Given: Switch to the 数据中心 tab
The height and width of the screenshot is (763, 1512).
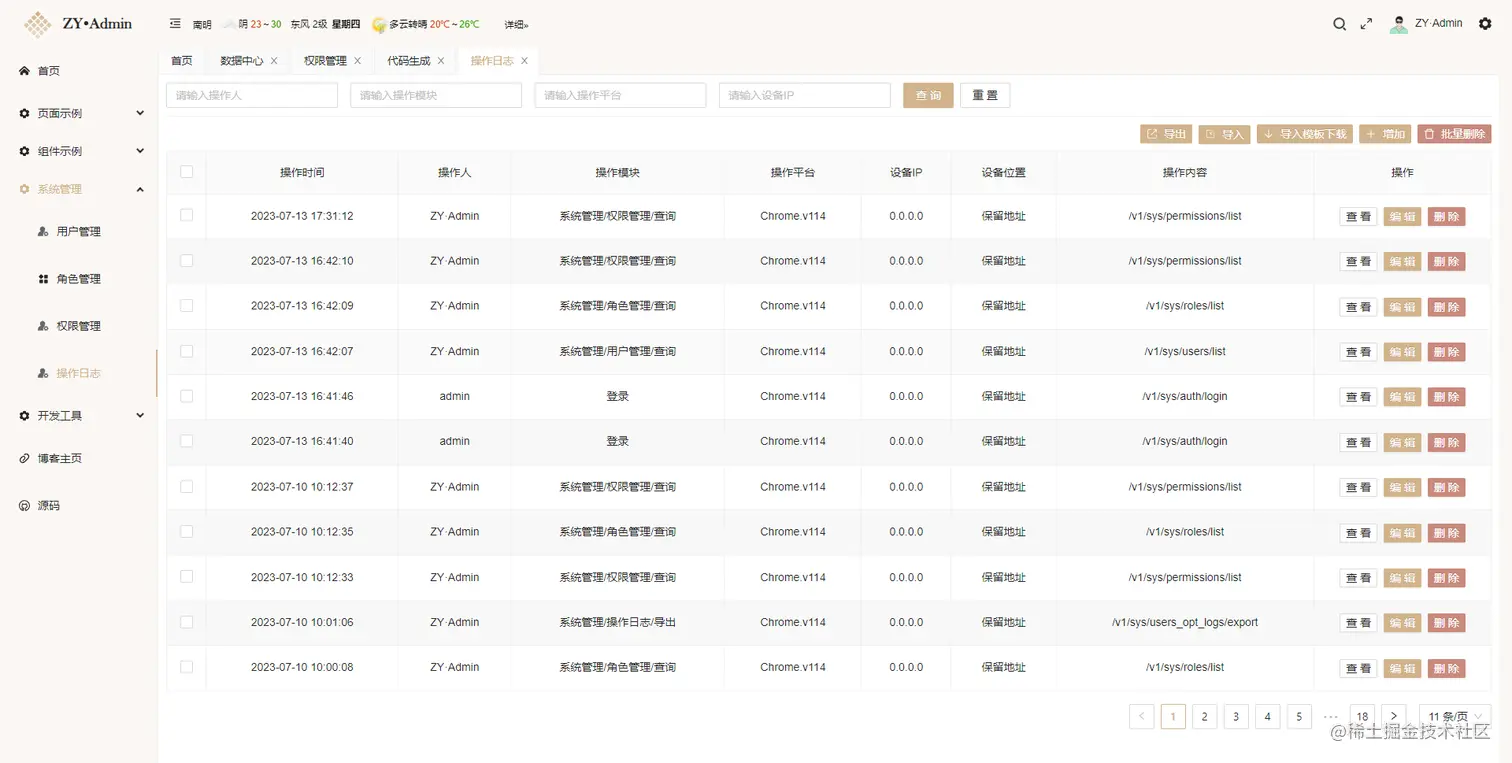Looking at the screenshot, I should (241, 60).
